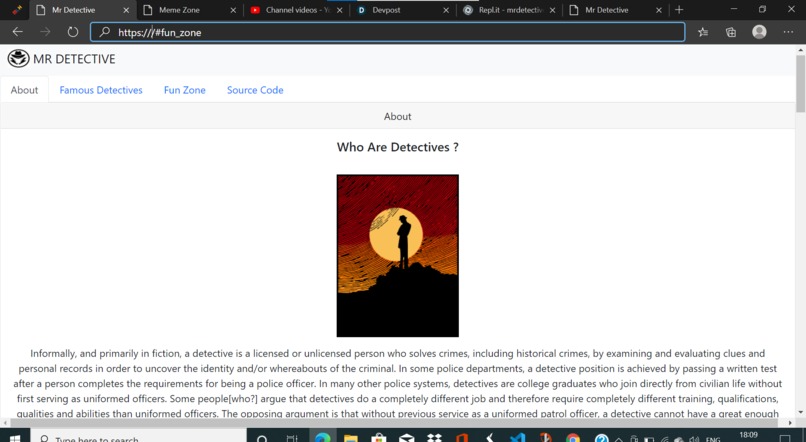Click the detective silhouette sunset image
806x442 pixels.
(397, 255)
